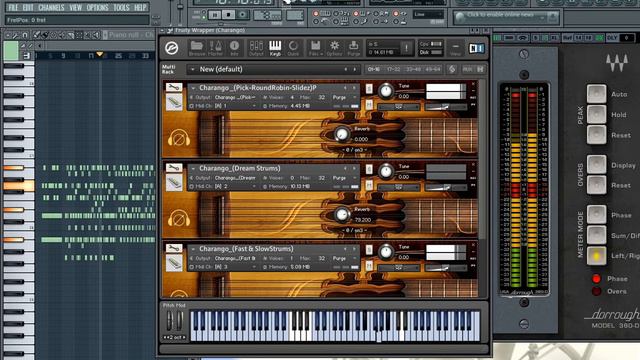Image resolution: width=640 pixels, height=360 pixels.
Task: Click the Overs Reset button on Dorrough
Action: tap(596, 185)
